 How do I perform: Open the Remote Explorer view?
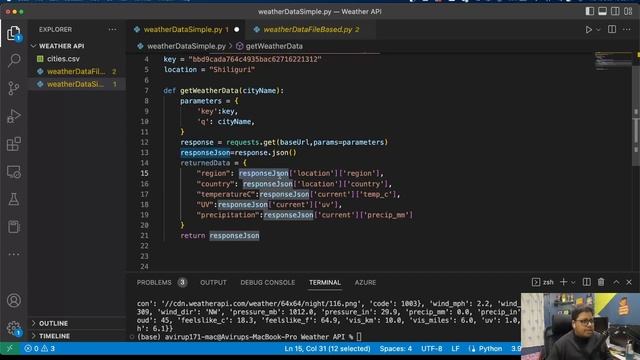(x=14, y=172)
